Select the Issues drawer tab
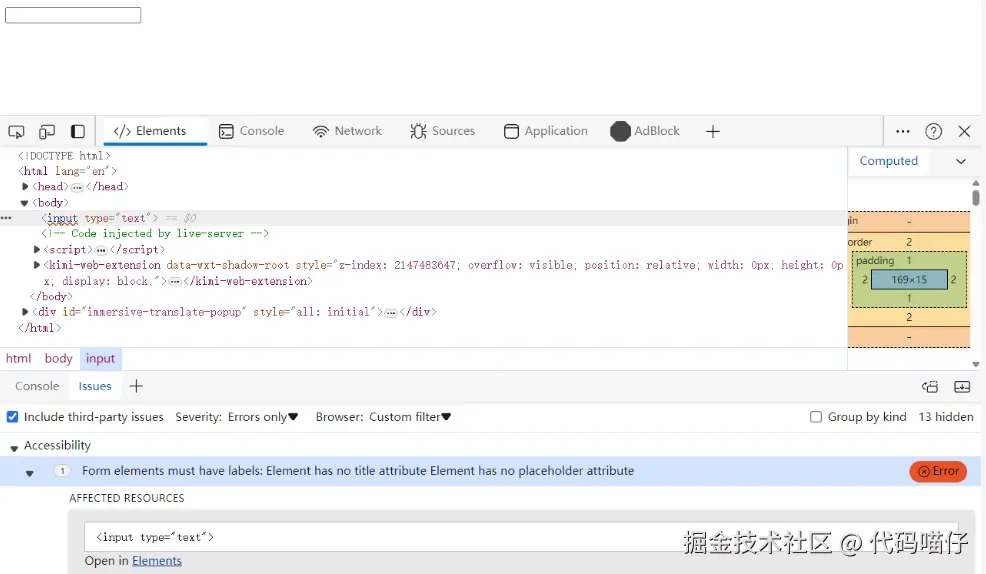Screen dimensions: 986x574 95,386
